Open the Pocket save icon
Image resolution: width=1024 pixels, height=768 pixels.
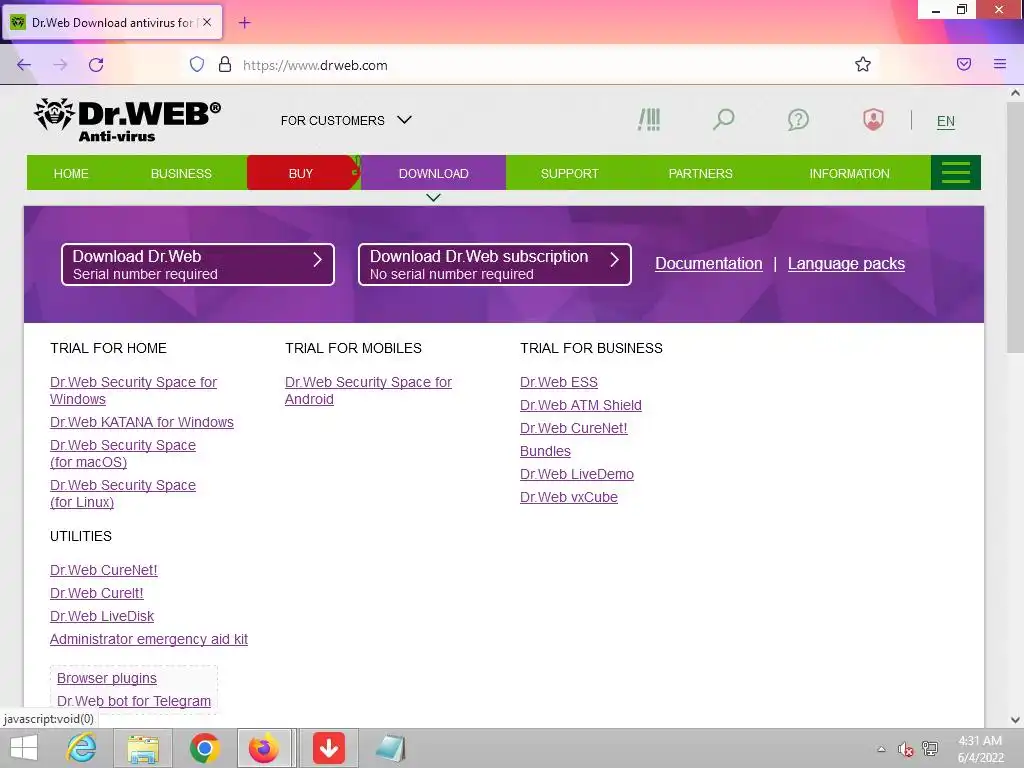964,64
